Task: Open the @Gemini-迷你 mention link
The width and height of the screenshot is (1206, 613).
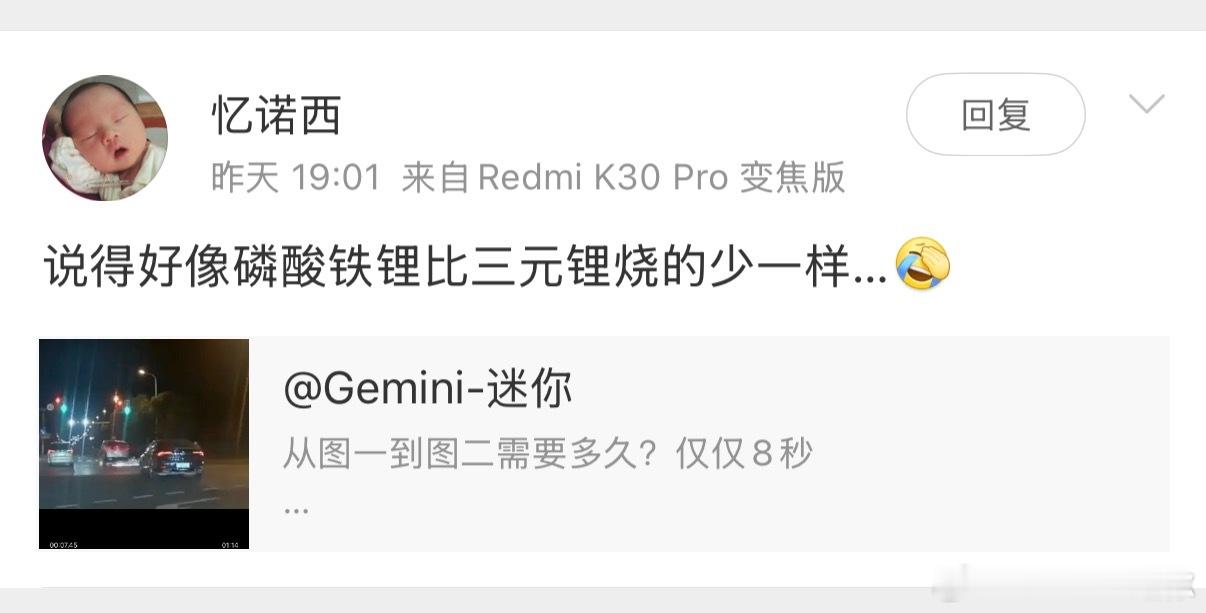Action: [428, 388]
